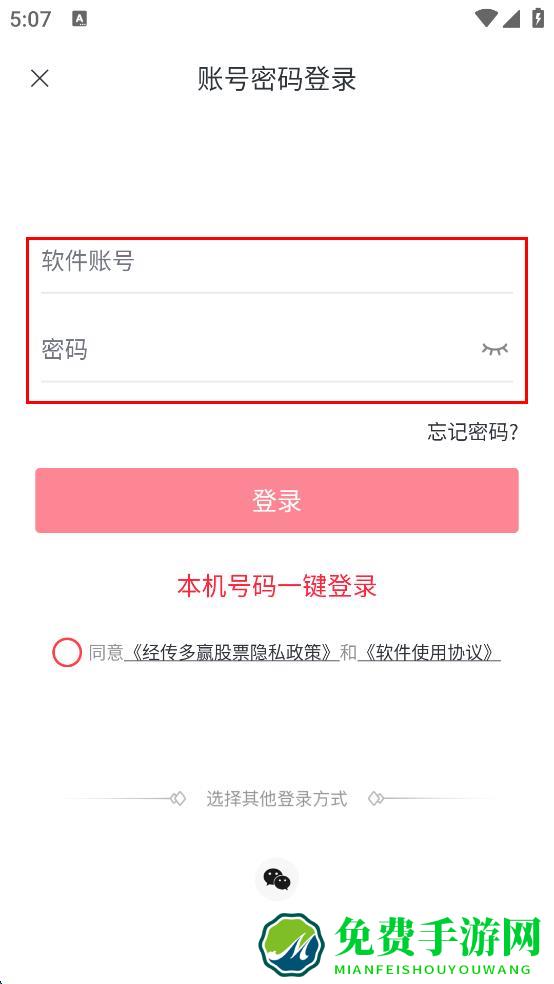Tap the cellular signal icon

coord(511,18)
